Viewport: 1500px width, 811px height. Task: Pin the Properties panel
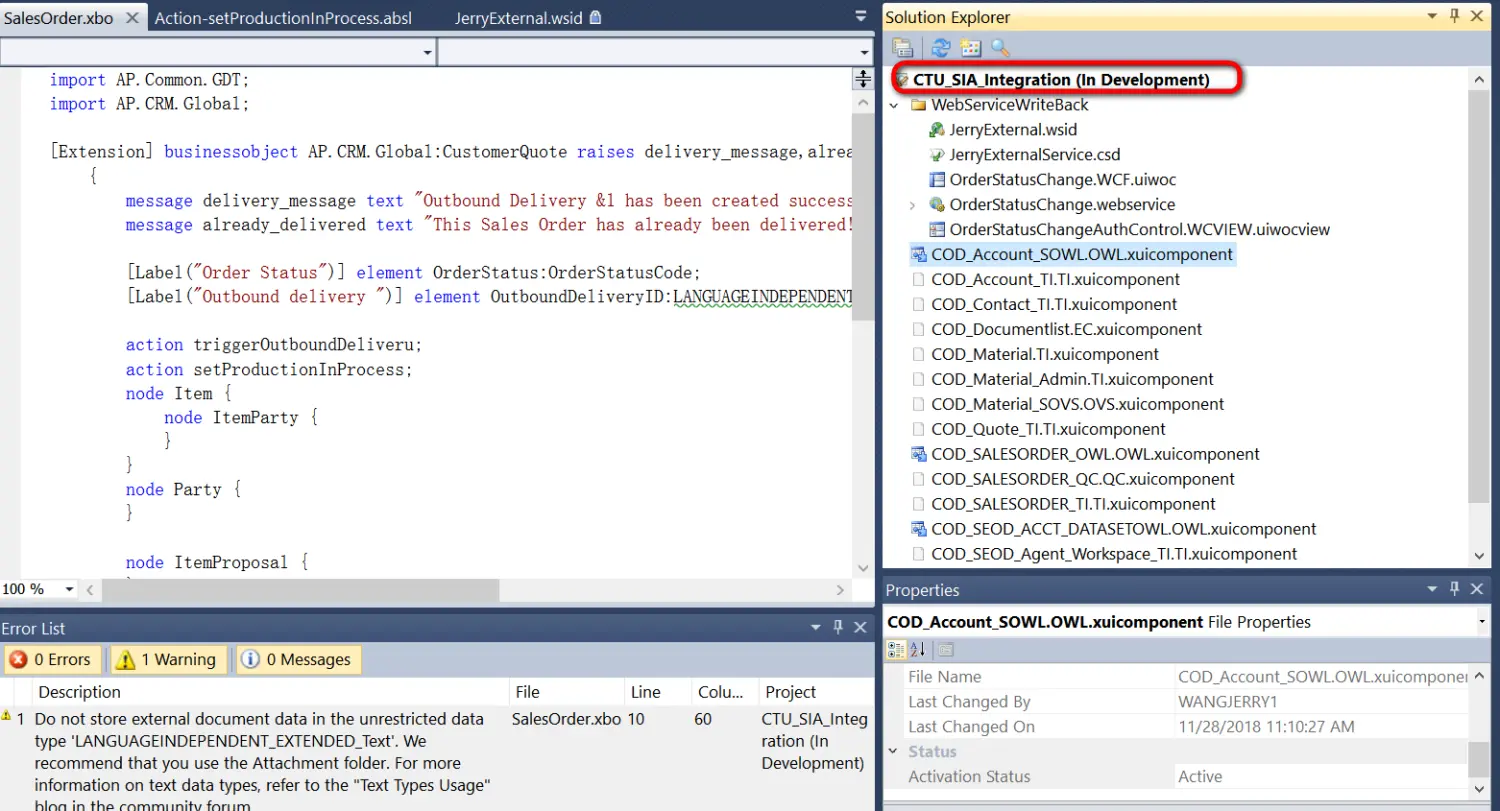pyautogui.click(x=1454, y=589)
